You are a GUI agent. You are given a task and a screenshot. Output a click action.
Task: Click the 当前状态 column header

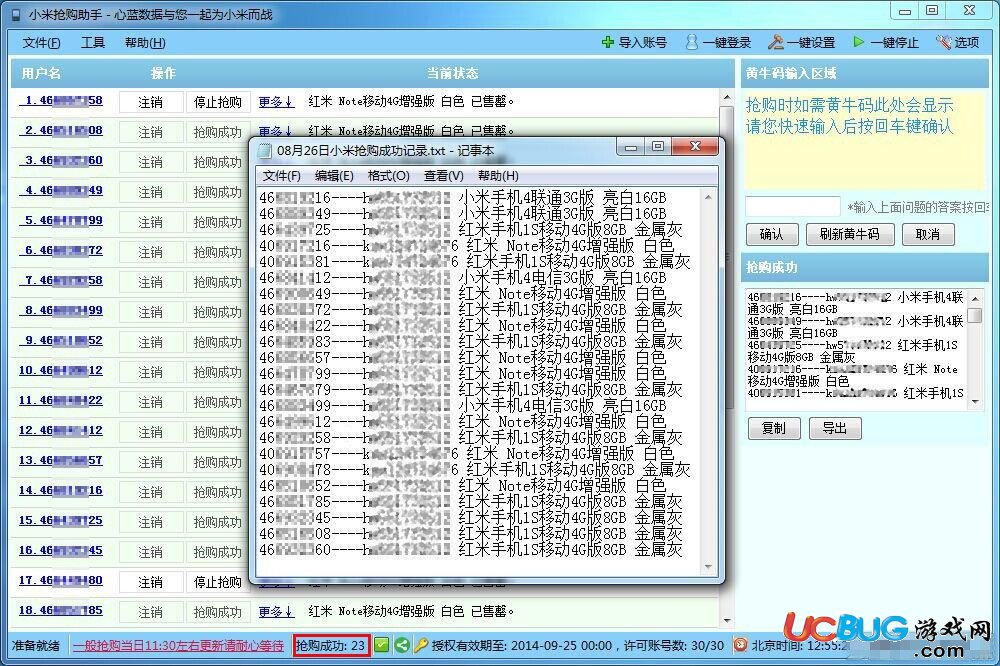pyautogui.click(x=452, y=73)
